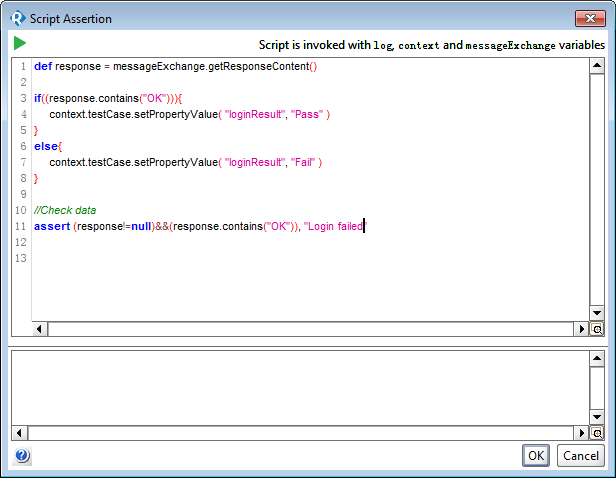This screenshot has width=616, height=478.
Task: Open help via question mark icon
Action: [x=22, y=456]
